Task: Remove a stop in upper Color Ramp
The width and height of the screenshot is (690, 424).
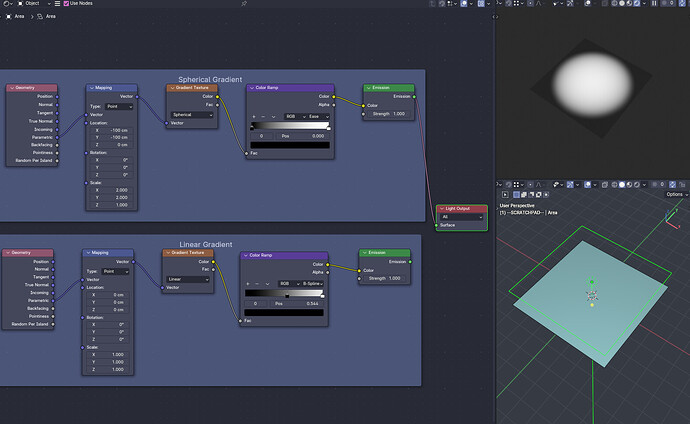Action: click(x=263, y=117)
